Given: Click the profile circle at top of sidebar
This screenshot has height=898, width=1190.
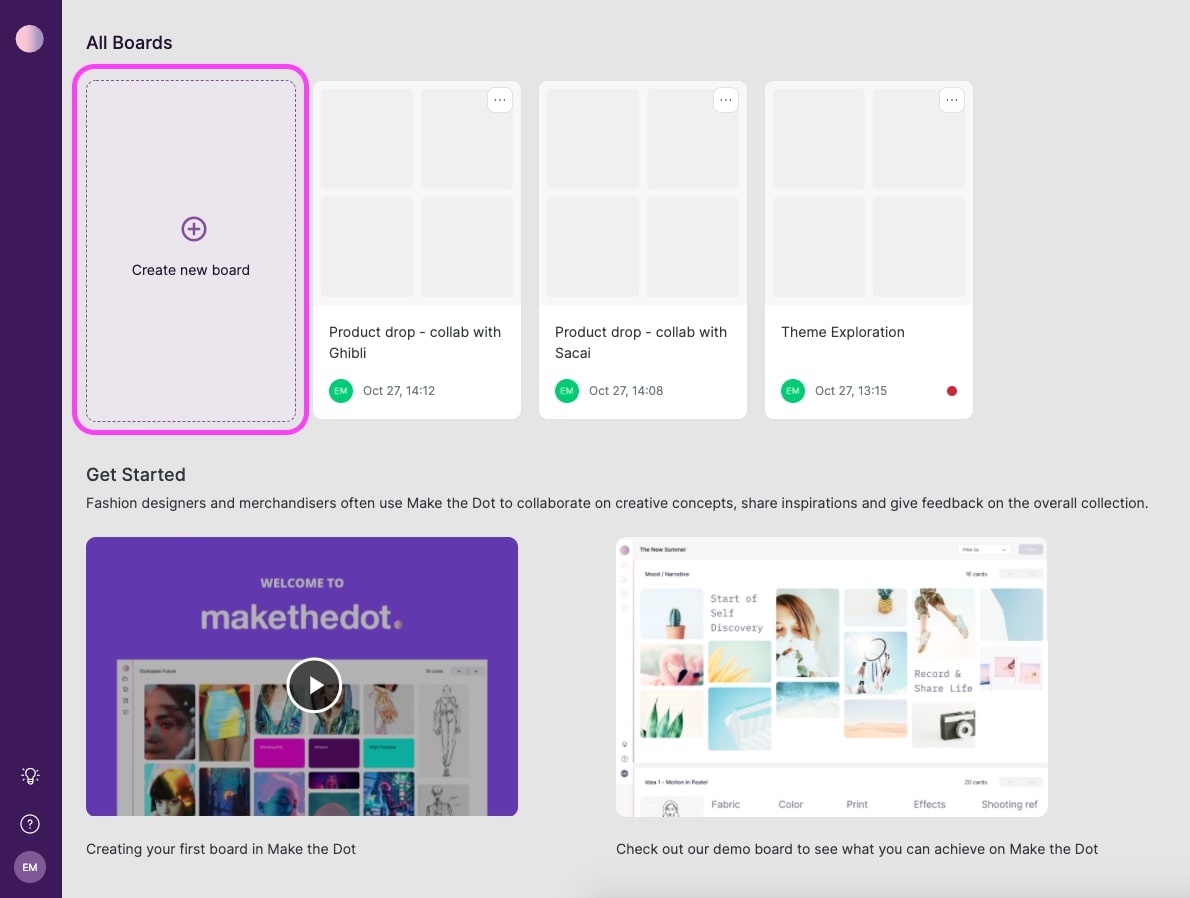Looking at the screenshot, I should 30,38.
